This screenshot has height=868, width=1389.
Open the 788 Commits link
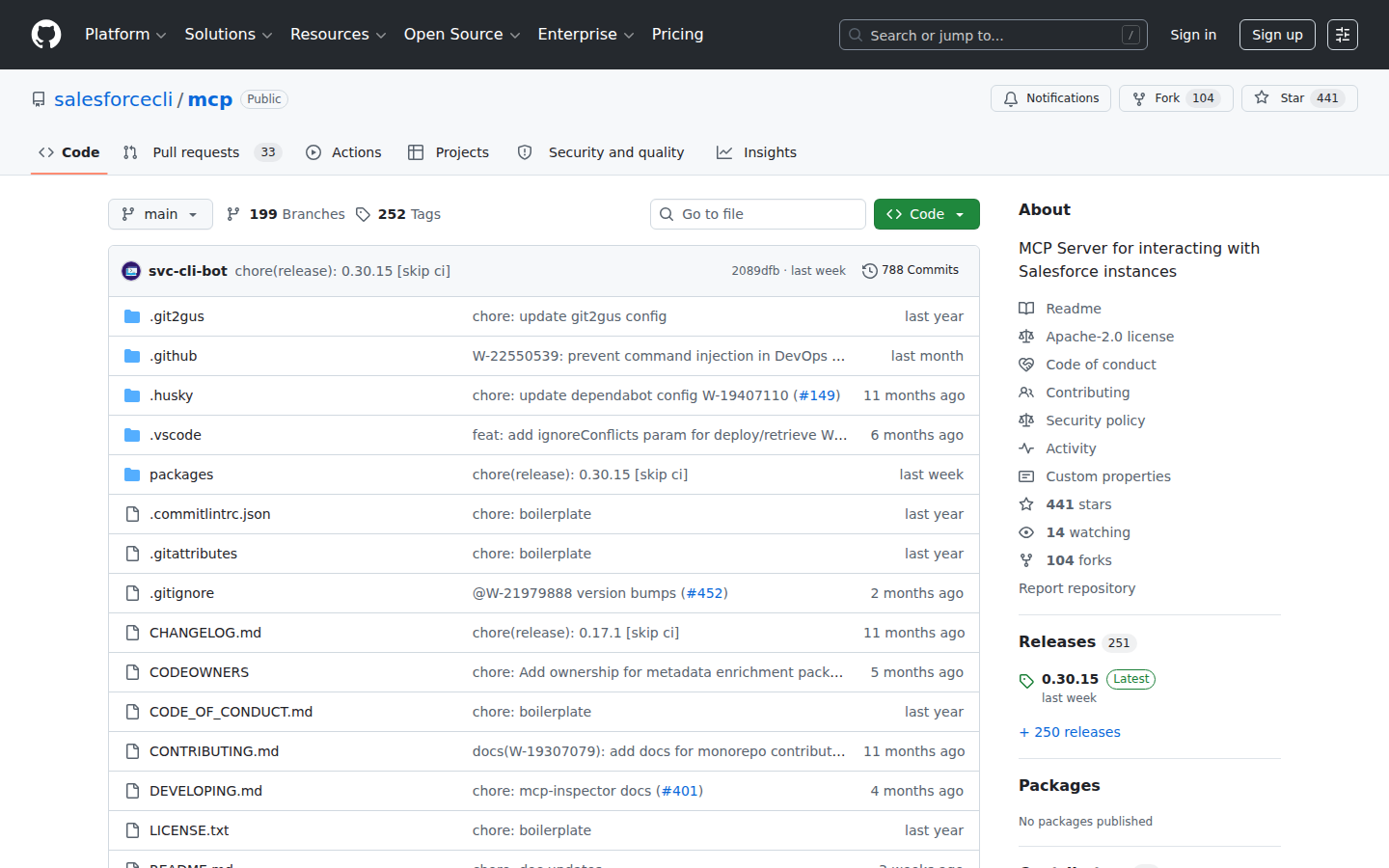pyautogui.click(x=911, y=270)
